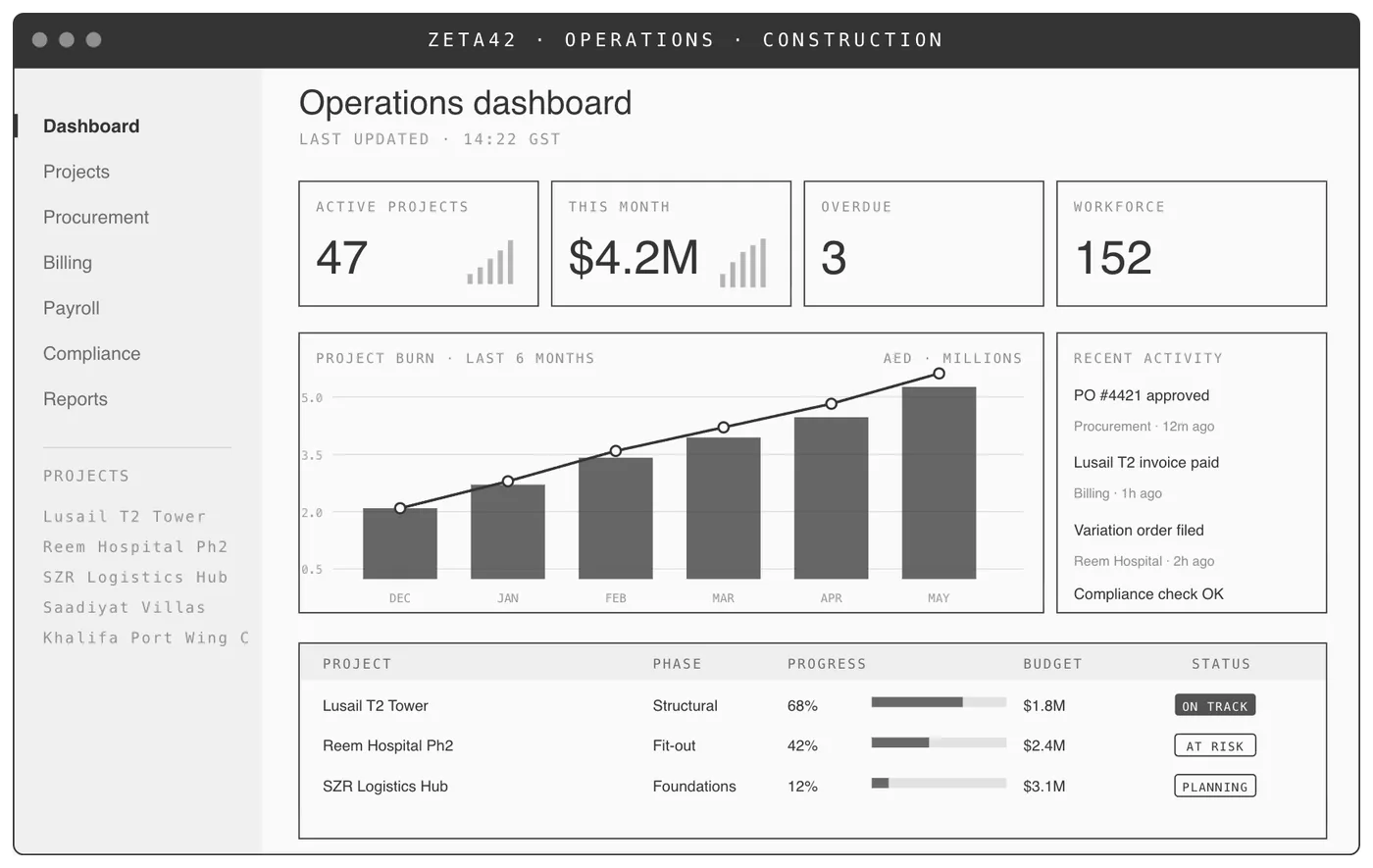Click the 'Reem Hospital · 2h ago' timestamp

pos(1144,562)
